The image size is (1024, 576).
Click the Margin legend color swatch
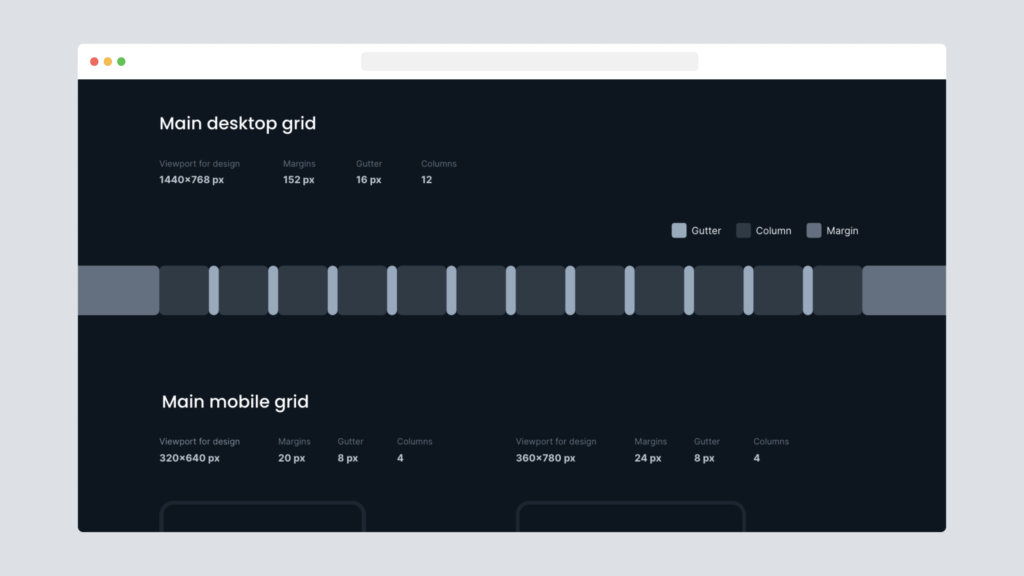[x=814, y=231]
